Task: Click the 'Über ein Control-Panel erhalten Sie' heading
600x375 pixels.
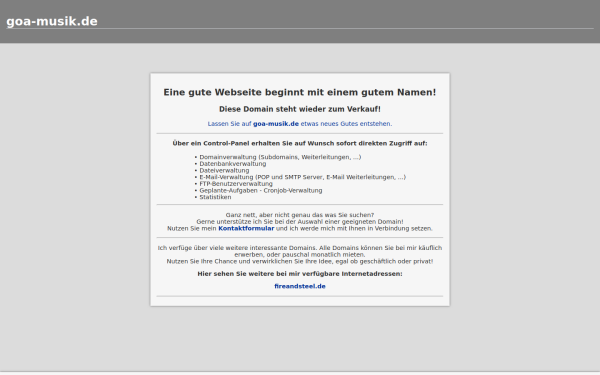Action: point(300,143)
